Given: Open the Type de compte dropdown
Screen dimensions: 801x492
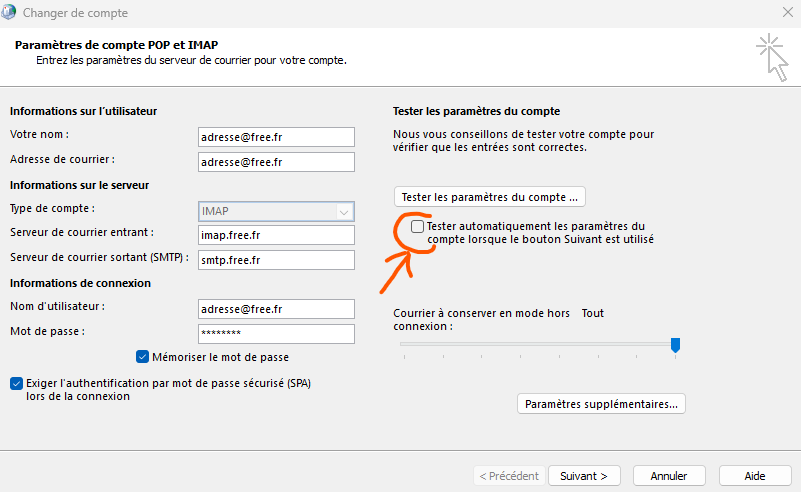Looking at the screenshot, I should click(276, 212).
